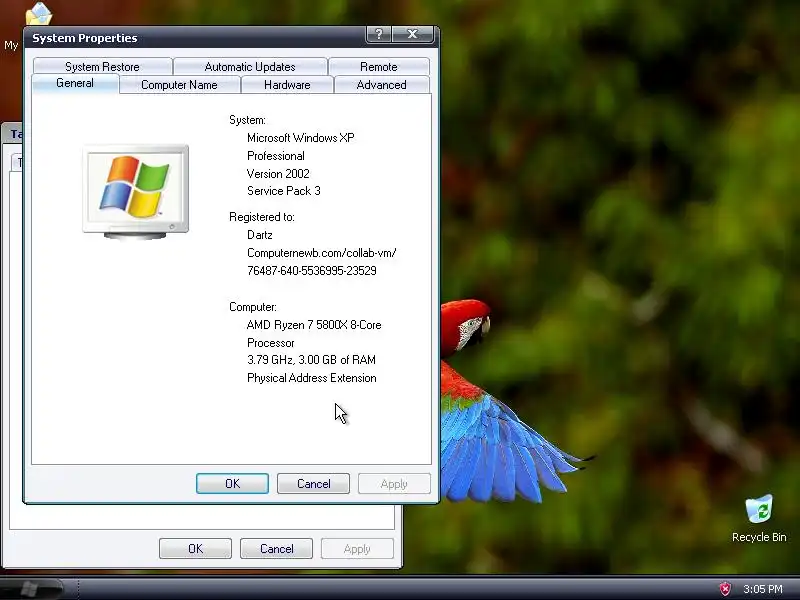Click the text 'Version 2002'
The height and width of the screenshot is (600, 800).
point(278,173)
